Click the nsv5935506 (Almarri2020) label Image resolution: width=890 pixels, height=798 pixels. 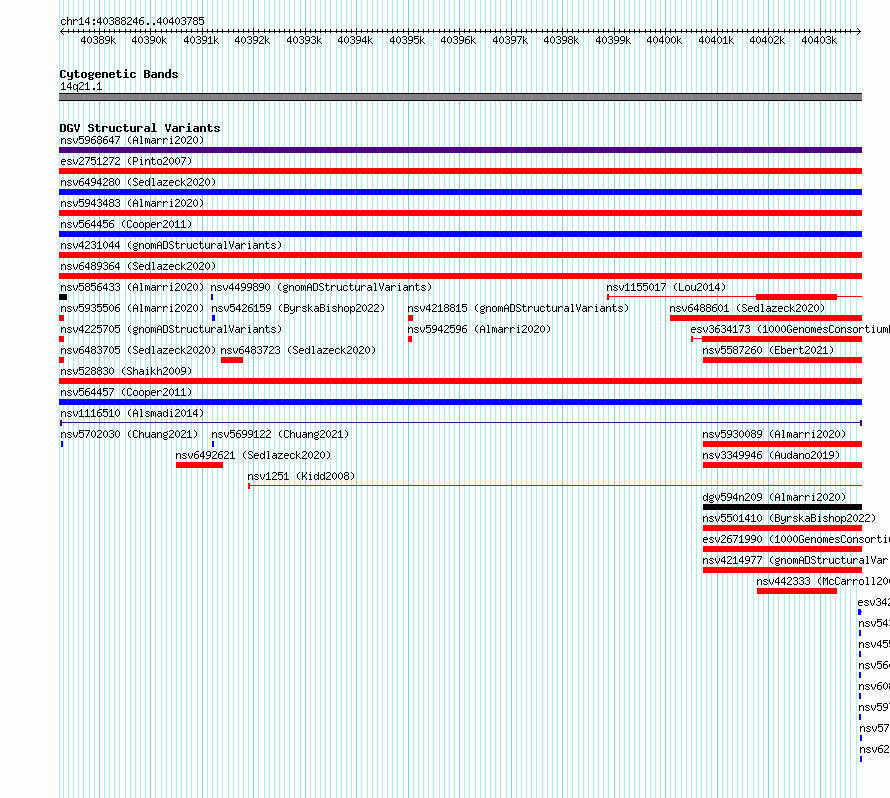(132, 308)
